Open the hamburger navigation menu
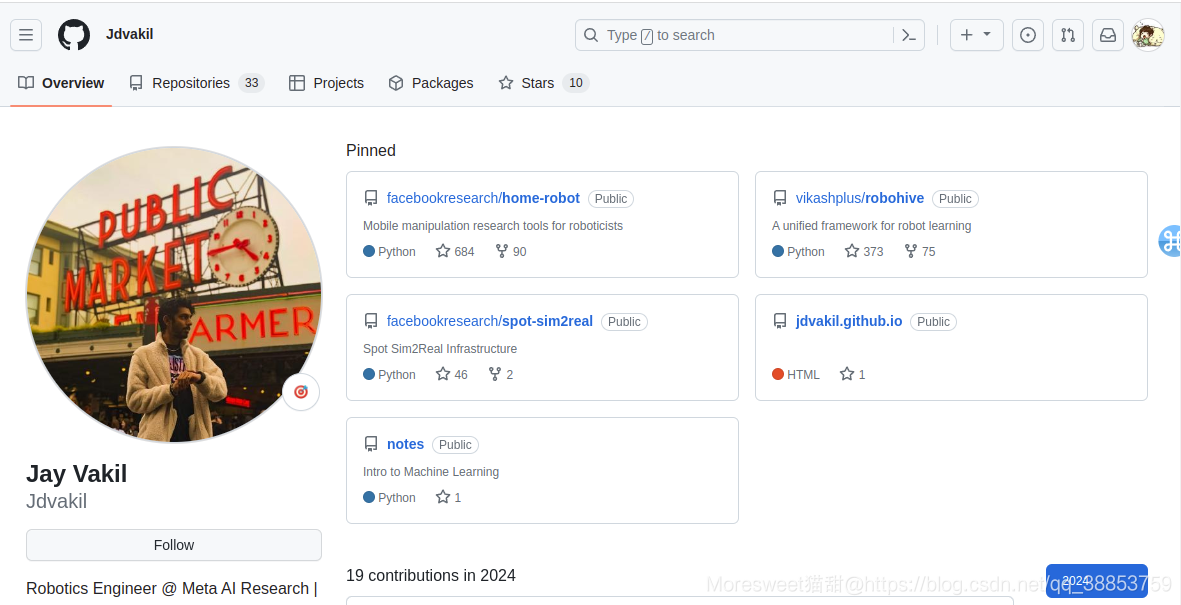Screen dimensions: 1181x605 click(26, 35)
